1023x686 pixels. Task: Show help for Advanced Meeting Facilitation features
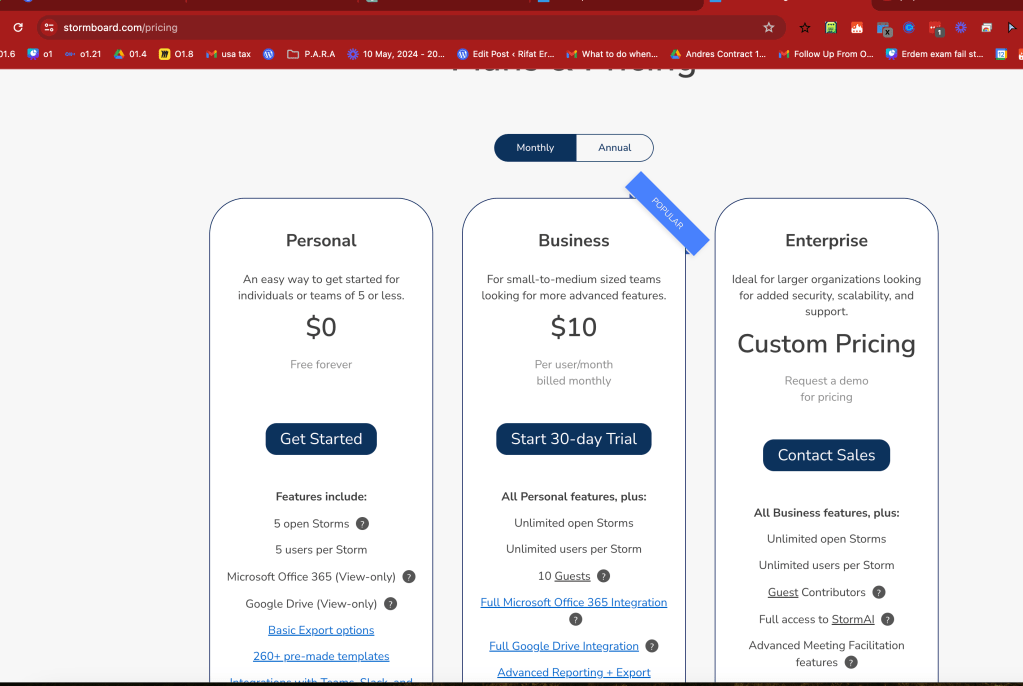pyautogui.click(x=851, y=662)
